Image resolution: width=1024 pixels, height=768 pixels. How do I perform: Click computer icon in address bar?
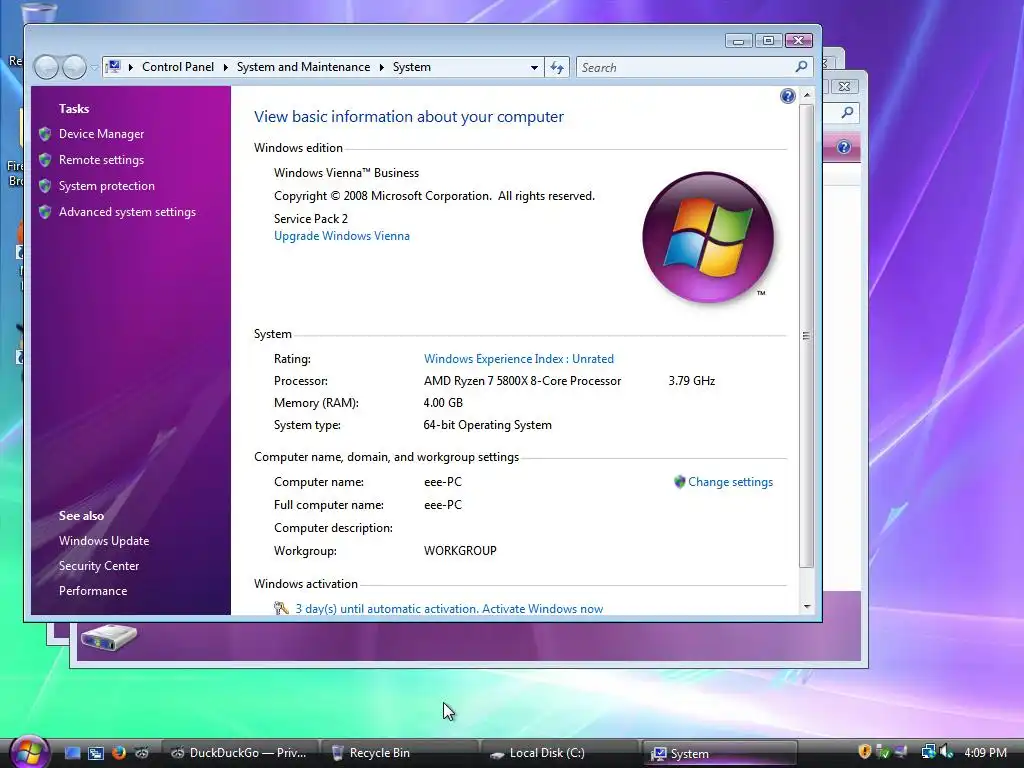tap(114, 67)
